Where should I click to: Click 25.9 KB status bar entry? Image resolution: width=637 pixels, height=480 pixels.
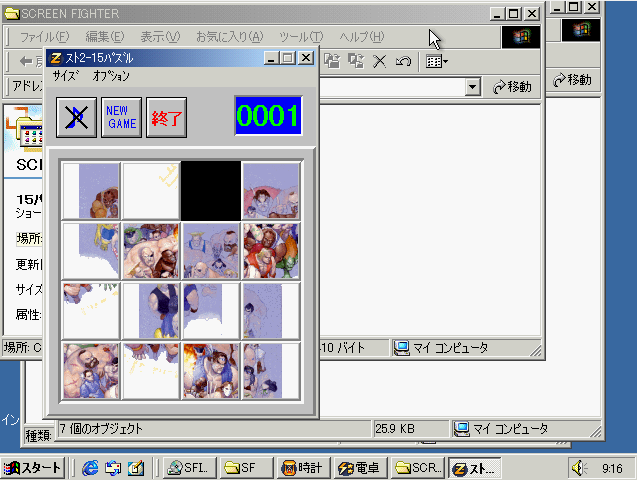pos(395,429)
